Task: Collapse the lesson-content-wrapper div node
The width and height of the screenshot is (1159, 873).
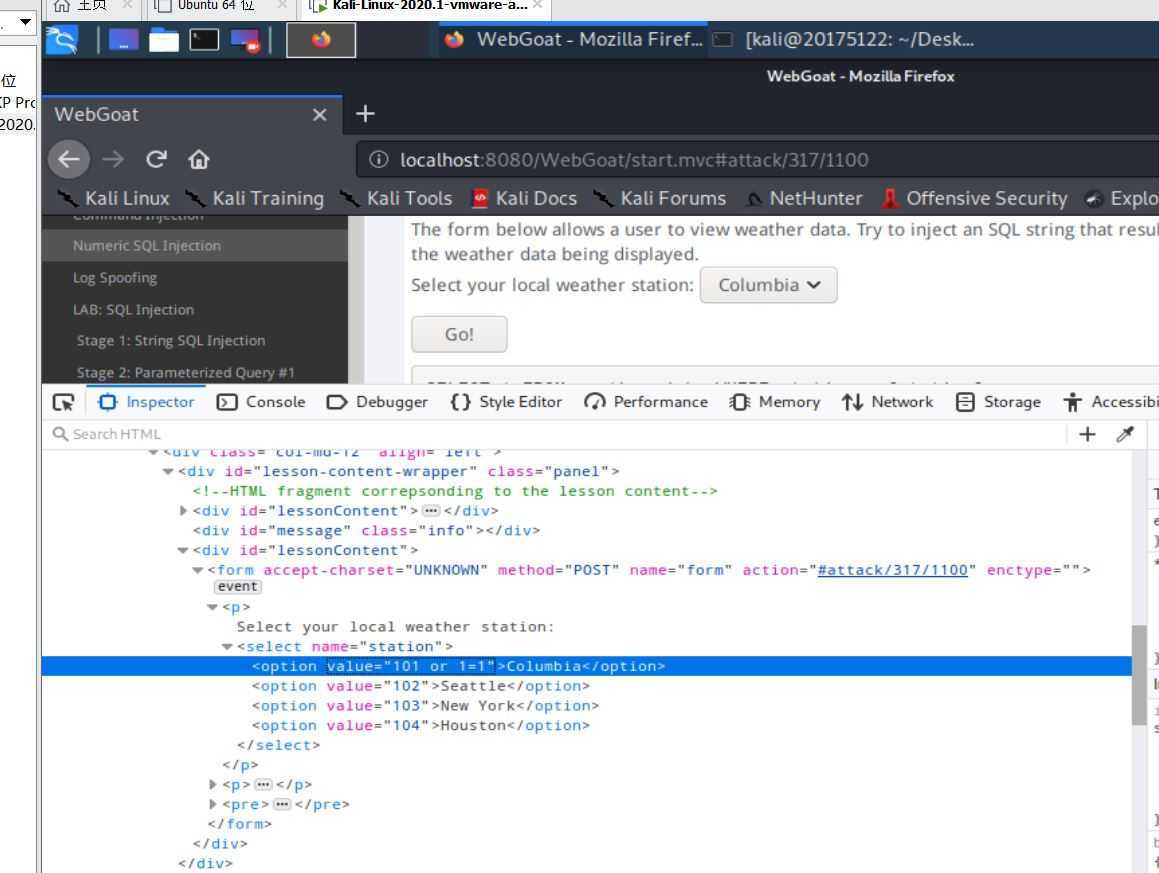Action: [168, 472]
